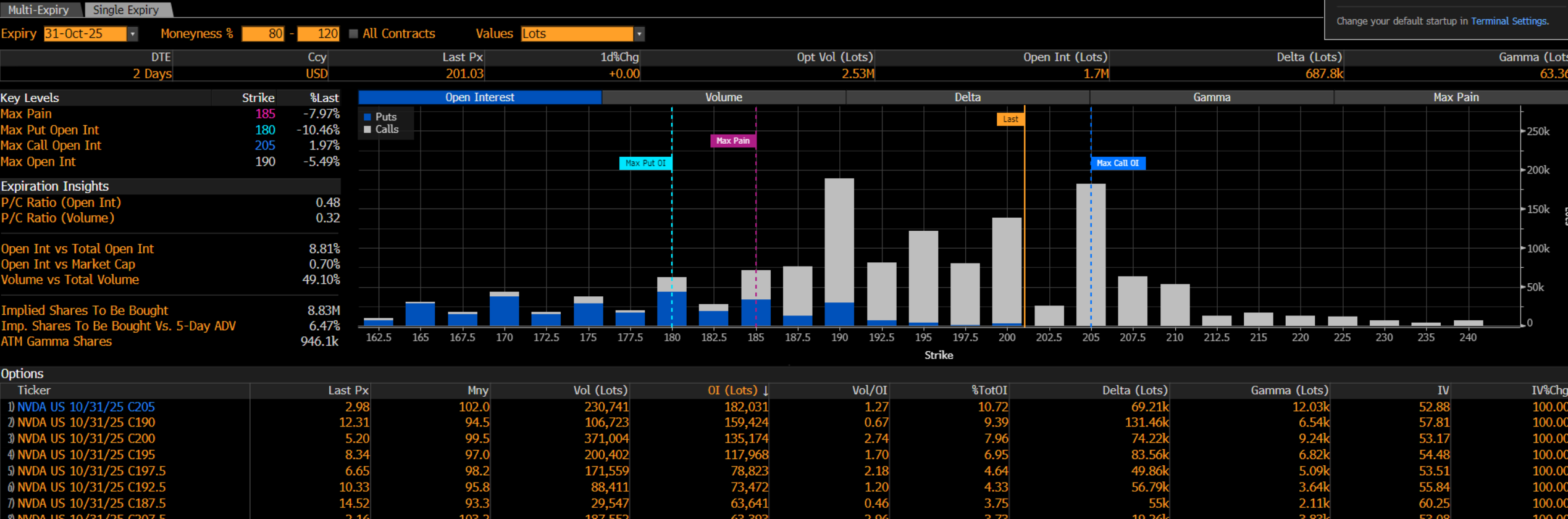Toggle the white Calls legend swatch

pyautogui.click(x=367, y=130)
